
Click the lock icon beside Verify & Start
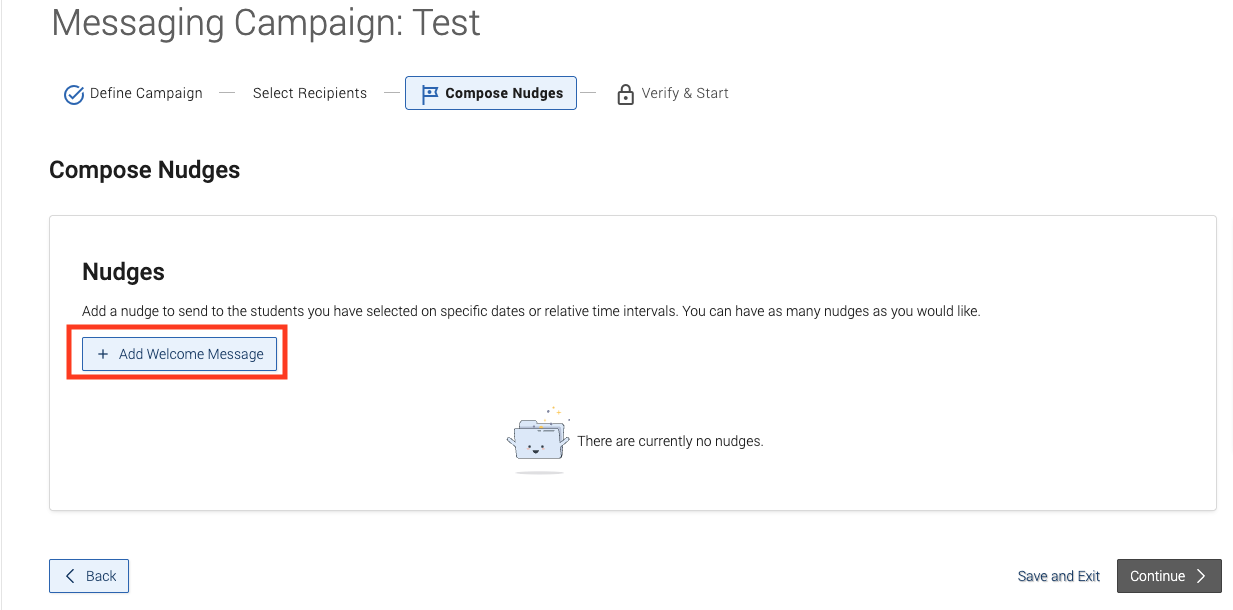click(626, 94)
